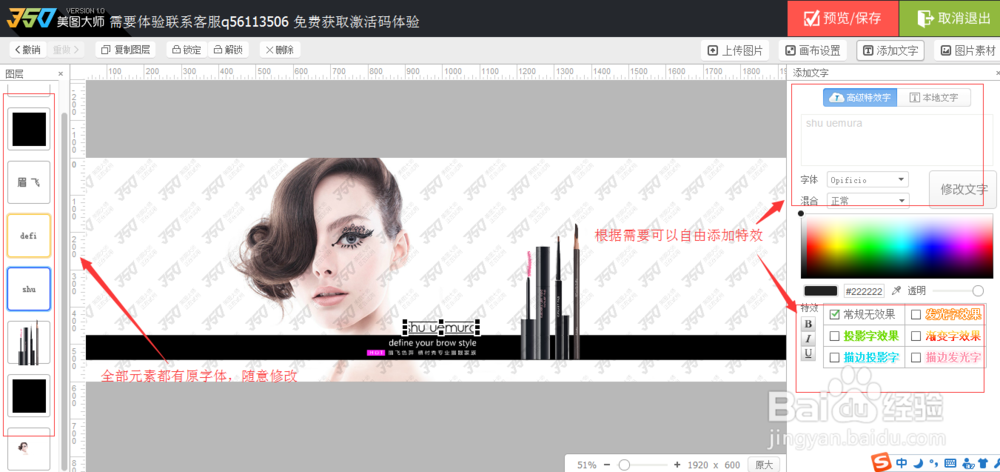Viewport: 1000px width, 472px height.
Task: Enable 描边发光字 checkbox
Action: 916,357
